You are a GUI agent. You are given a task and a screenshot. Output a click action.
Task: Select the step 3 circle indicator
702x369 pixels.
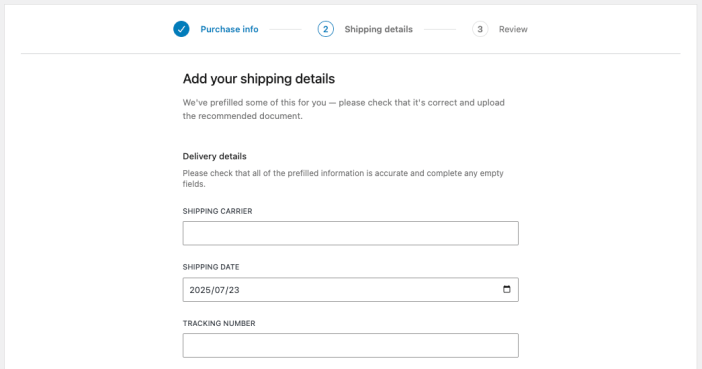click(480, 29)
